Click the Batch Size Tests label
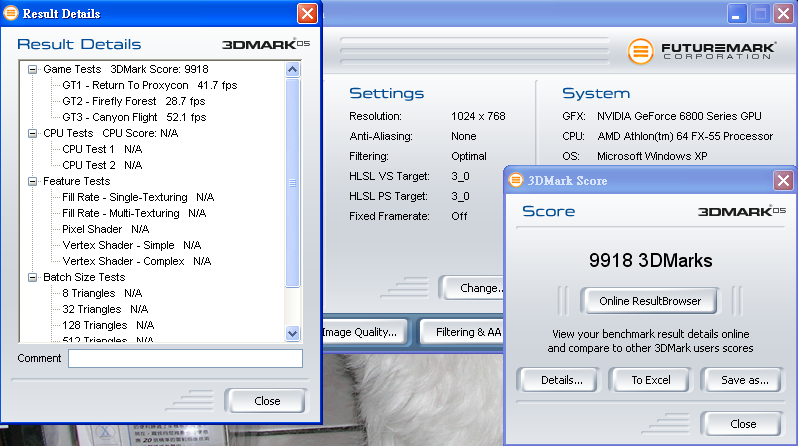 [84, 277]
